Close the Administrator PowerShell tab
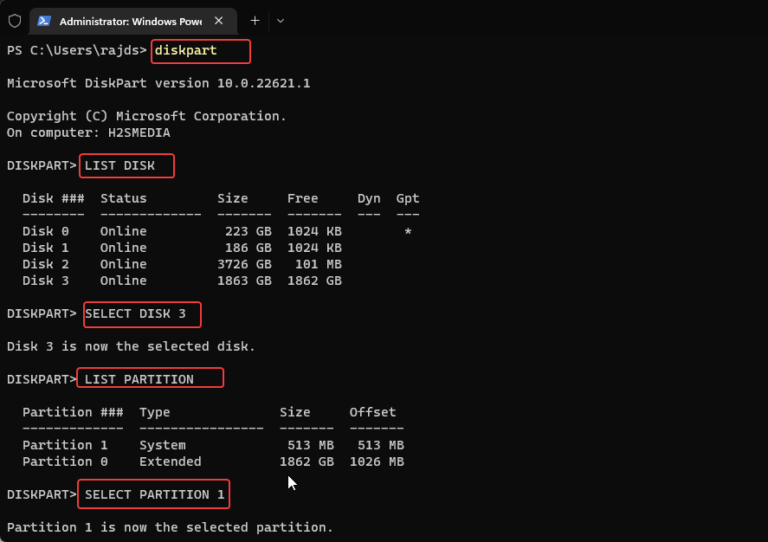Viewport: 768px width, 542px height. click(x=218, y=21)
